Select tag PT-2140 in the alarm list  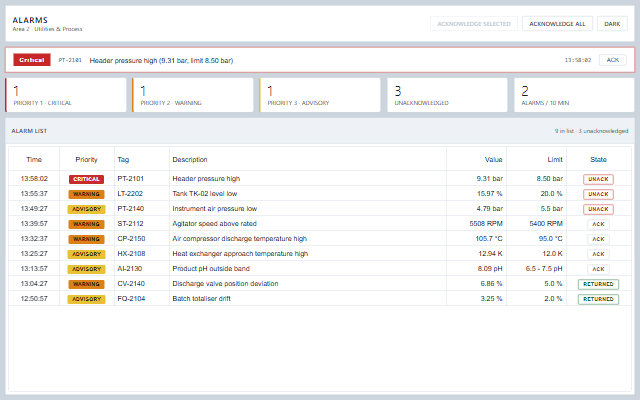click(x=131, y=209)
